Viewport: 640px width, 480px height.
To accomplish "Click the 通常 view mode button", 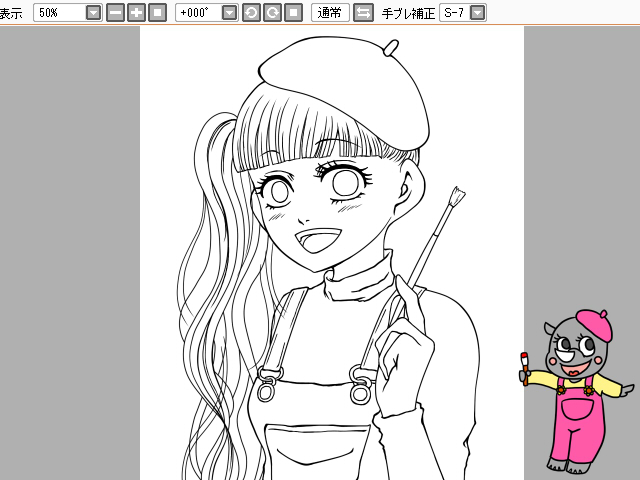I will click(x=330, y=13).
